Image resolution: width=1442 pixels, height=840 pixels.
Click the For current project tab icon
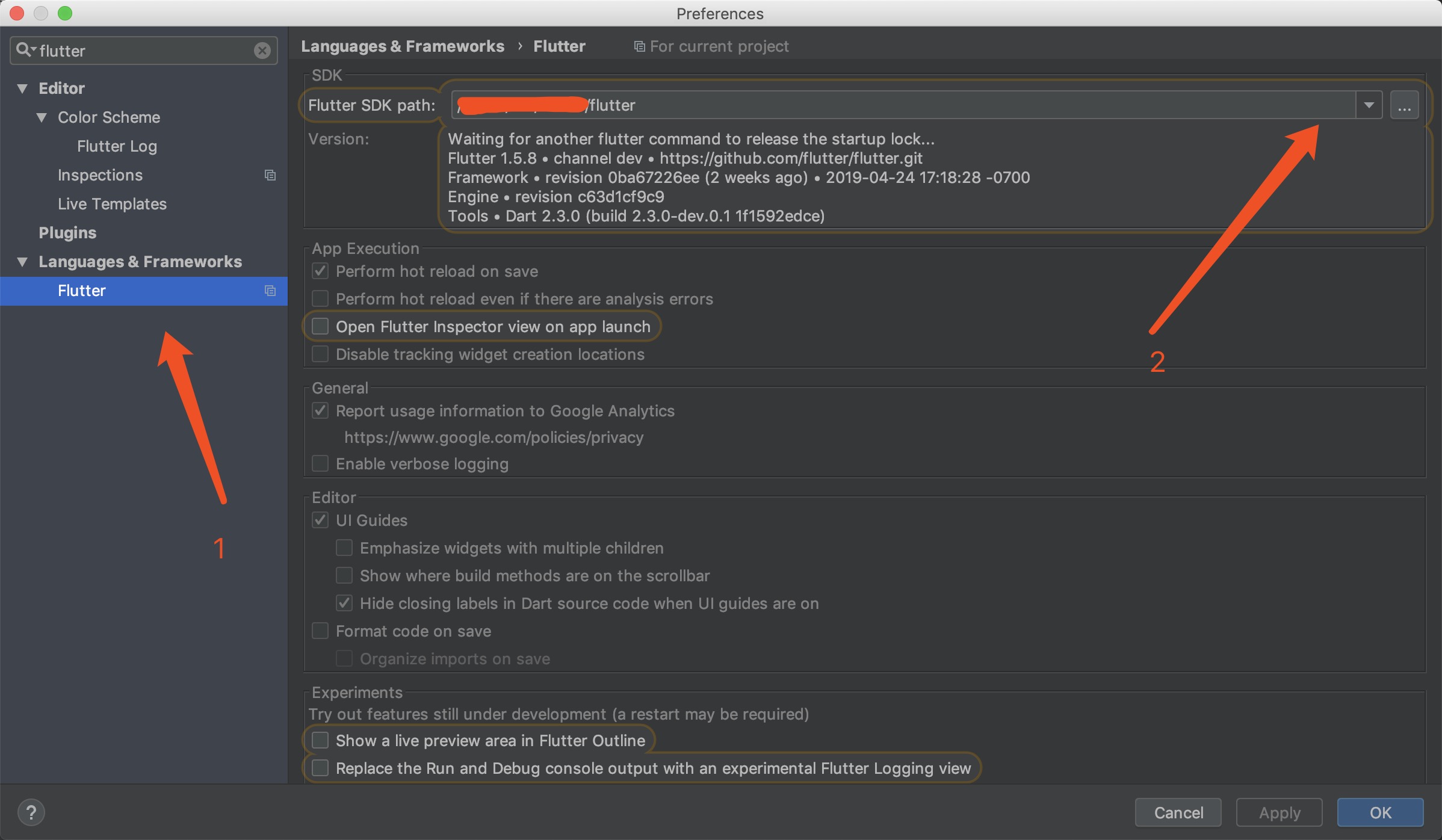pyautogui.click(x=638, y=46)
